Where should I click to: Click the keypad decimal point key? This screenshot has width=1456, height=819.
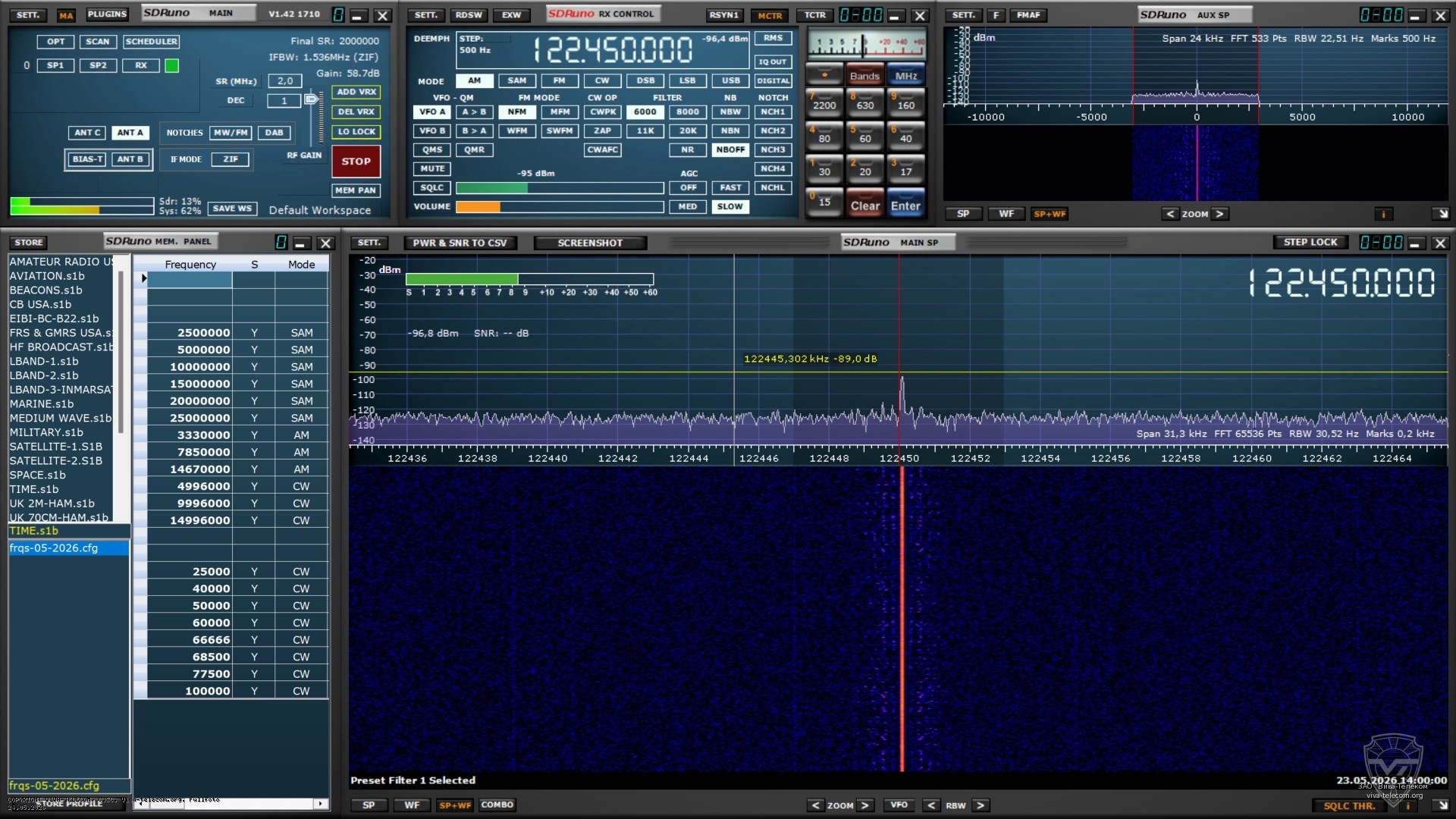point(824,75)
